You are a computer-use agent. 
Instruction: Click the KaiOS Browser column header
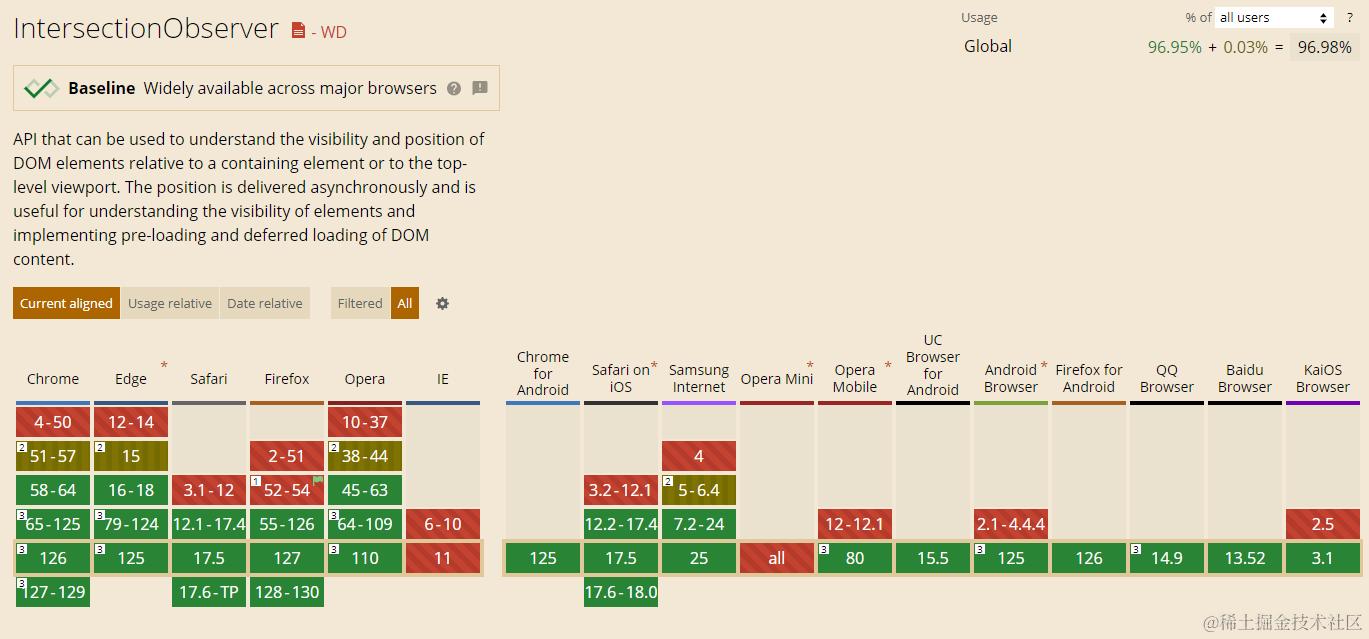1323,378
